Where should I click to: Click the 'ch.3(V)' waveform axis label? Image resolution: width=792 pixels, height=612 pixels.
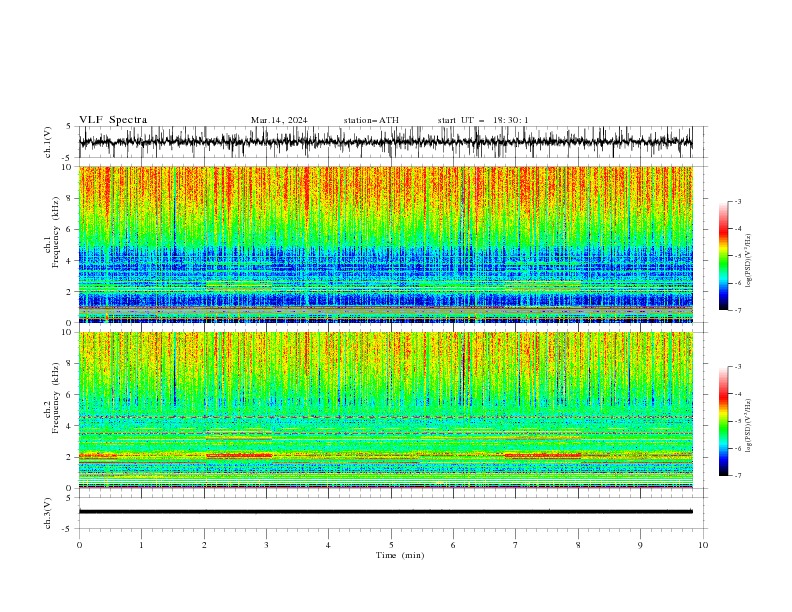(x=48, y=513)
